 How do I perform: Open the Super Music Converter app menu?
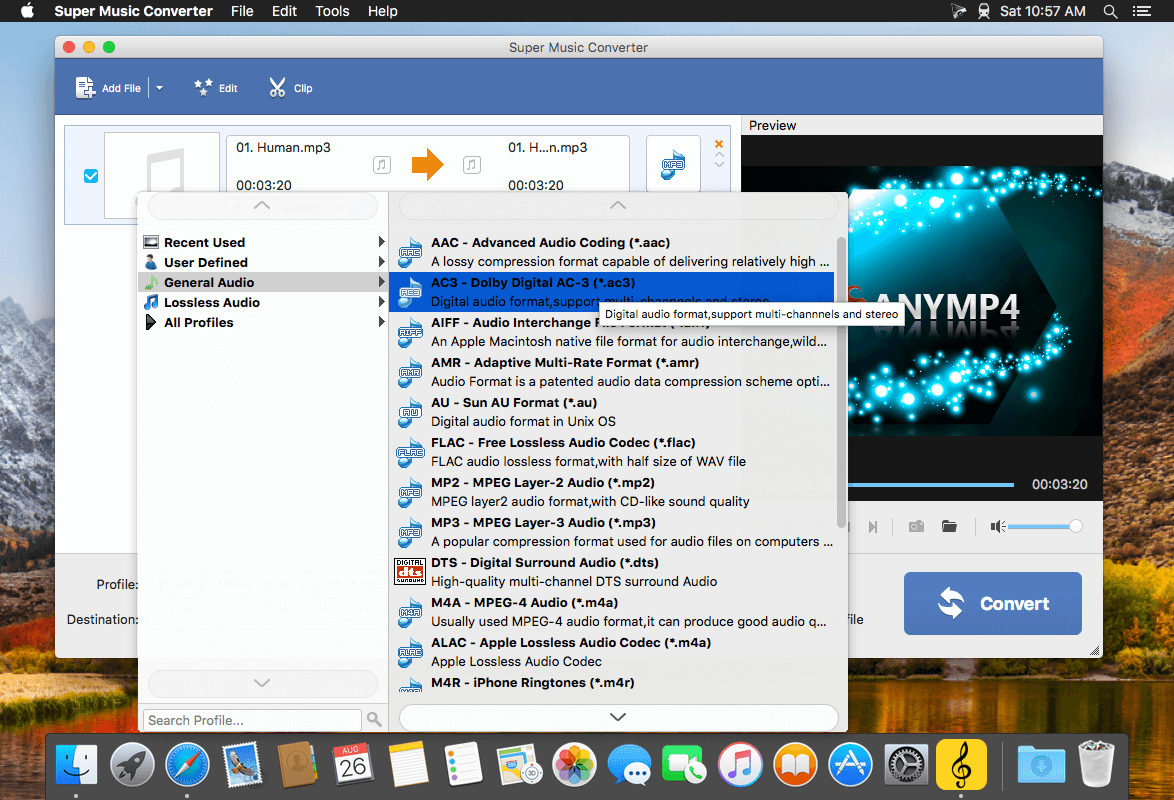click(x=133, y=11)
